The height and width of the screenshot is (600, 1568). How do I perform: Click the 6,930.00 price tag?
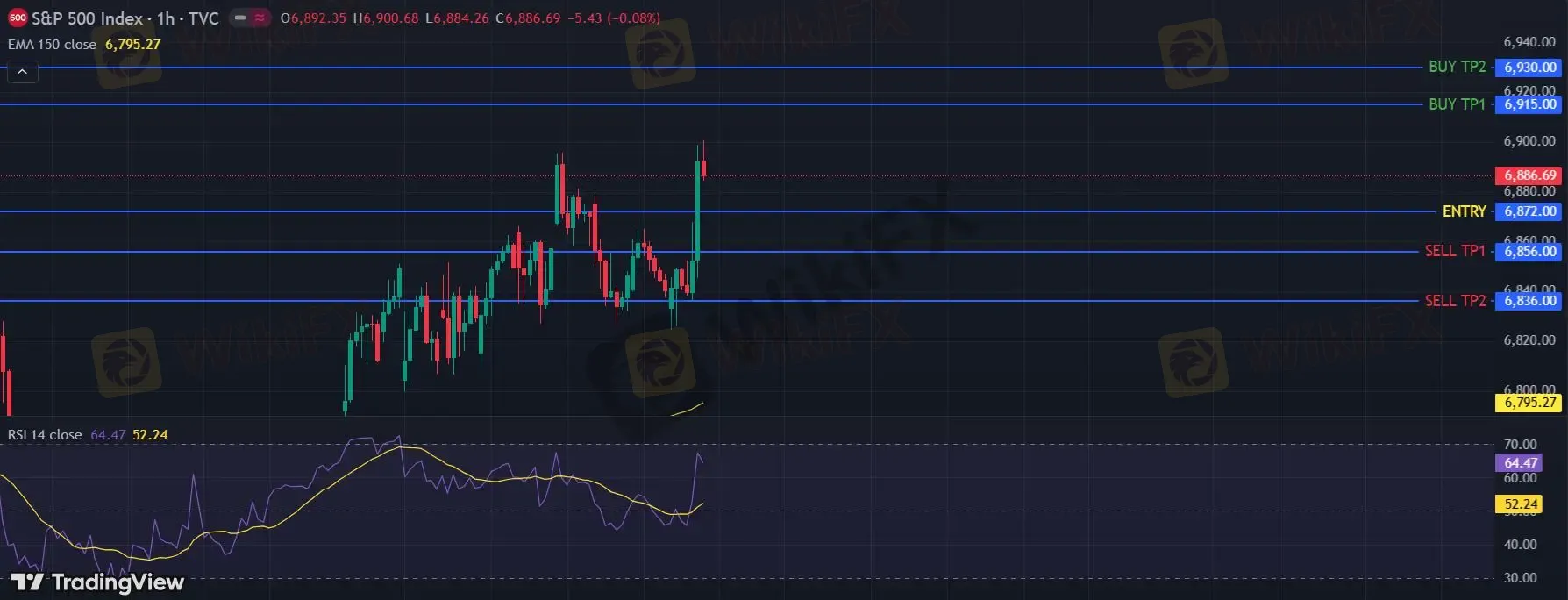[x=1529, y=68]
